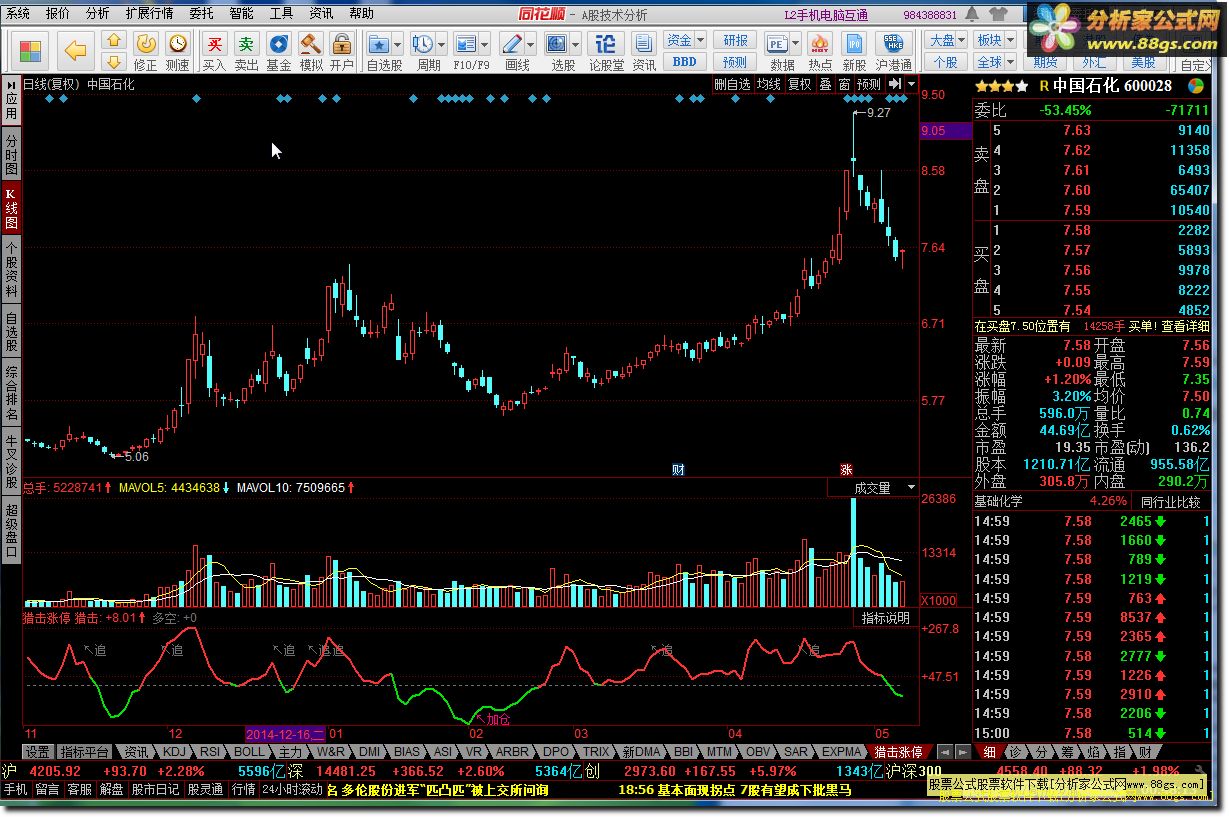This screenshot has height=817, width=1229.
Task: Expand the 成交量 volume indicator dropdown
Action: 911,488
